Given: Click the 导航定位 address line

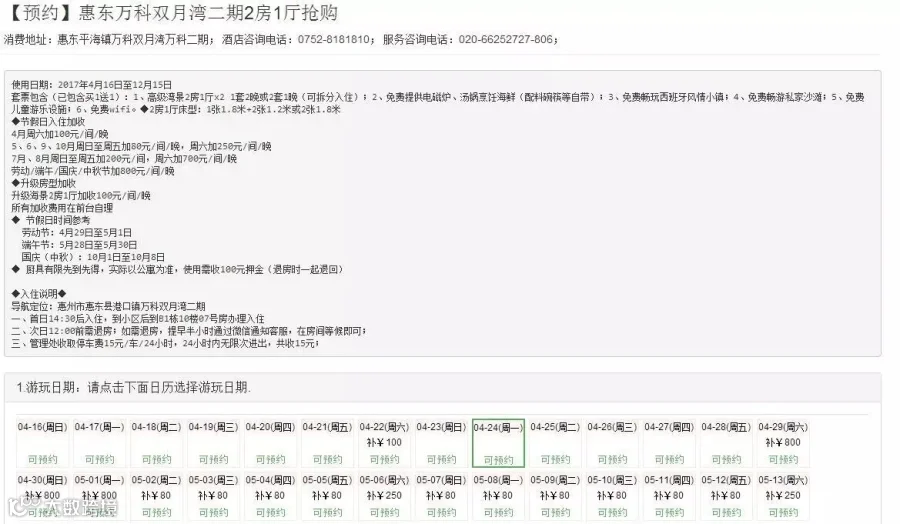Looking at the screenshot, I should tap(108, 306).
